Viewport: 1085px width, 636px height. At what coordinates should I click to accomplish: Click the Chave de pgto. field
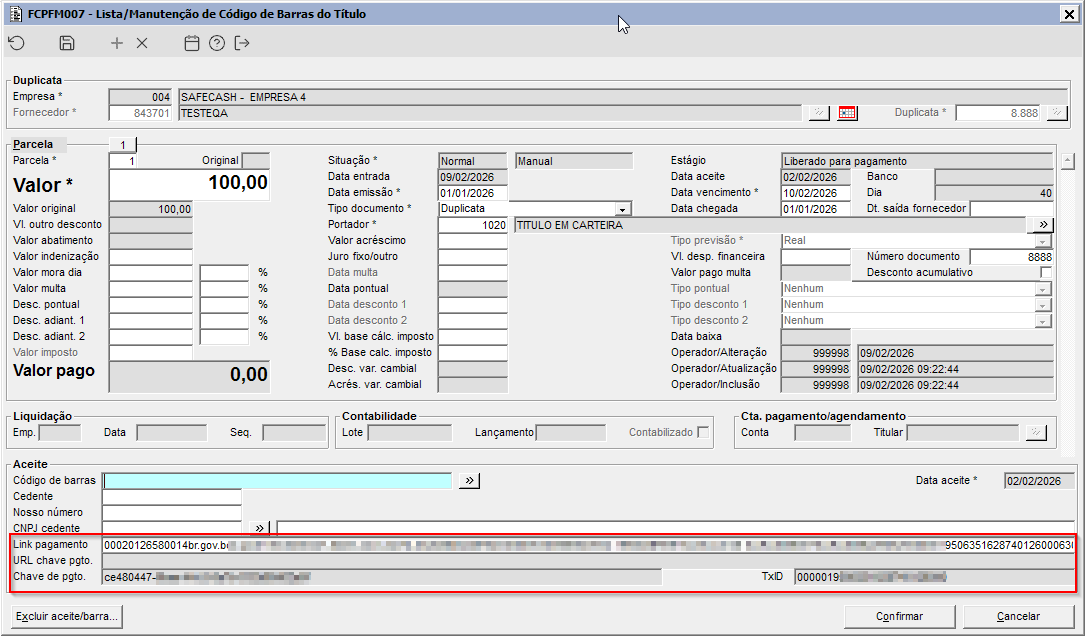pos(382,576)
